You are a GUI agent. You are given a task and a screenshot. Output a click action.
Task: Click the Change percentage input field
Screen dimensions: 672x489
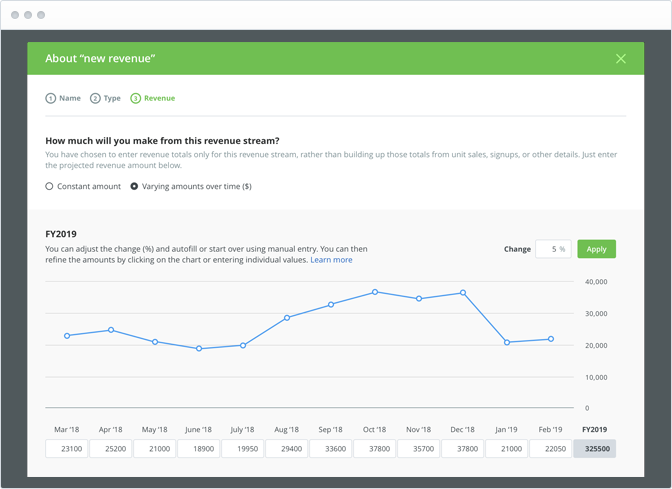point(552,249)
